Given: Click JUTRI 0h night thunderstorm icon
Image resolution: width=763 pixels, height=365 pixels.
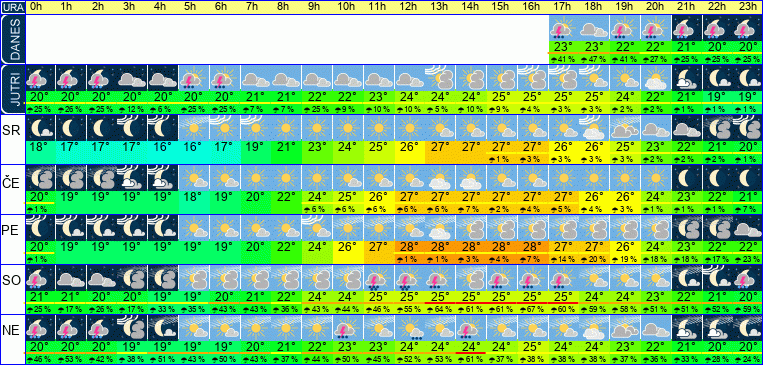Looking at the screenshot, I should pyautogui.click(x=40, y=78).
